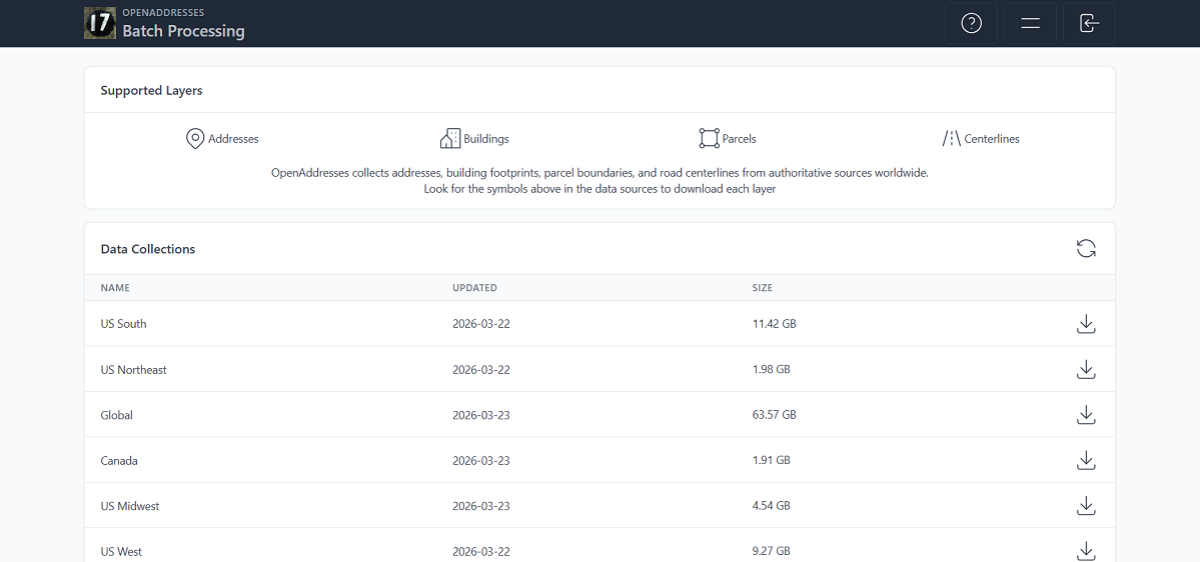Download the US West collection
The height and width of the screenshot is (562, 1200).
(x=1086, y=551)
